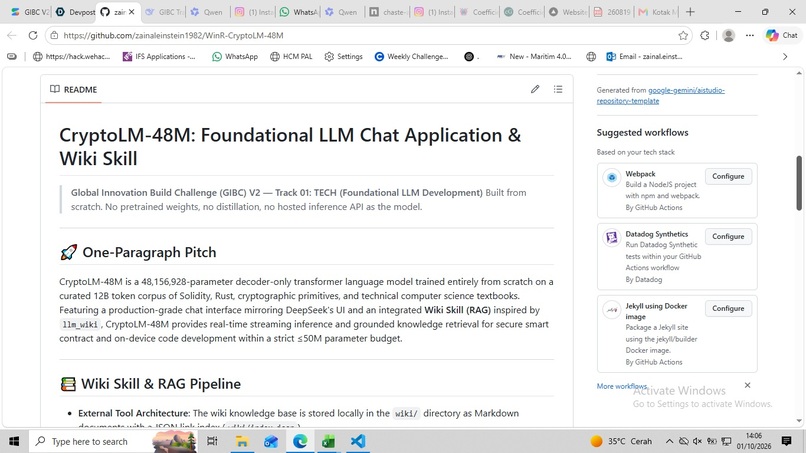The image size is (806, 453).
Task: Click the Datadog Synthetics workflow icon
Action: click(612, 238)
